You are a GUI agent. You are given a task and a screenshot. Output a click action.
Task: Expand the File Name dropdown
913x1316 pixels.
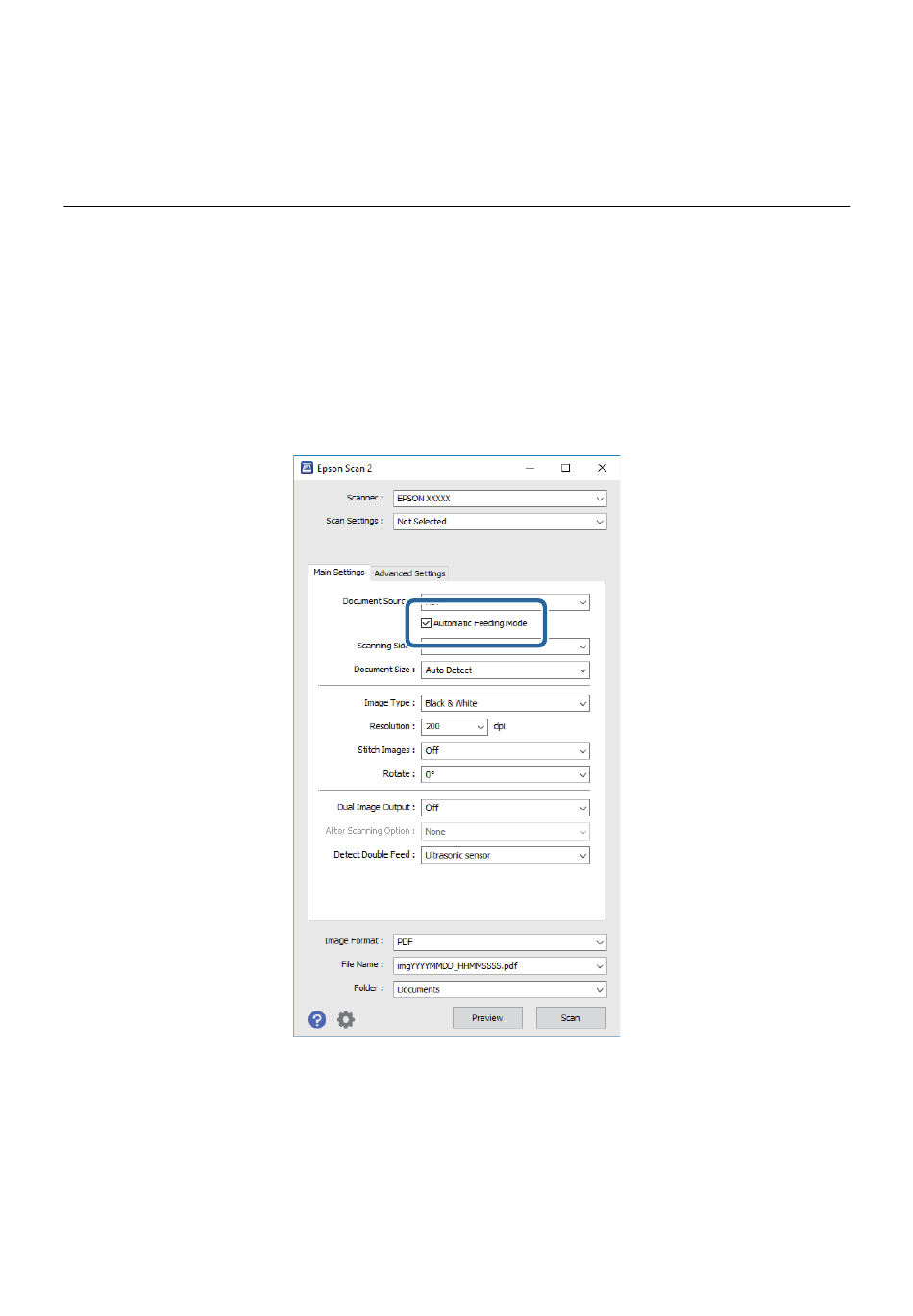500,966
